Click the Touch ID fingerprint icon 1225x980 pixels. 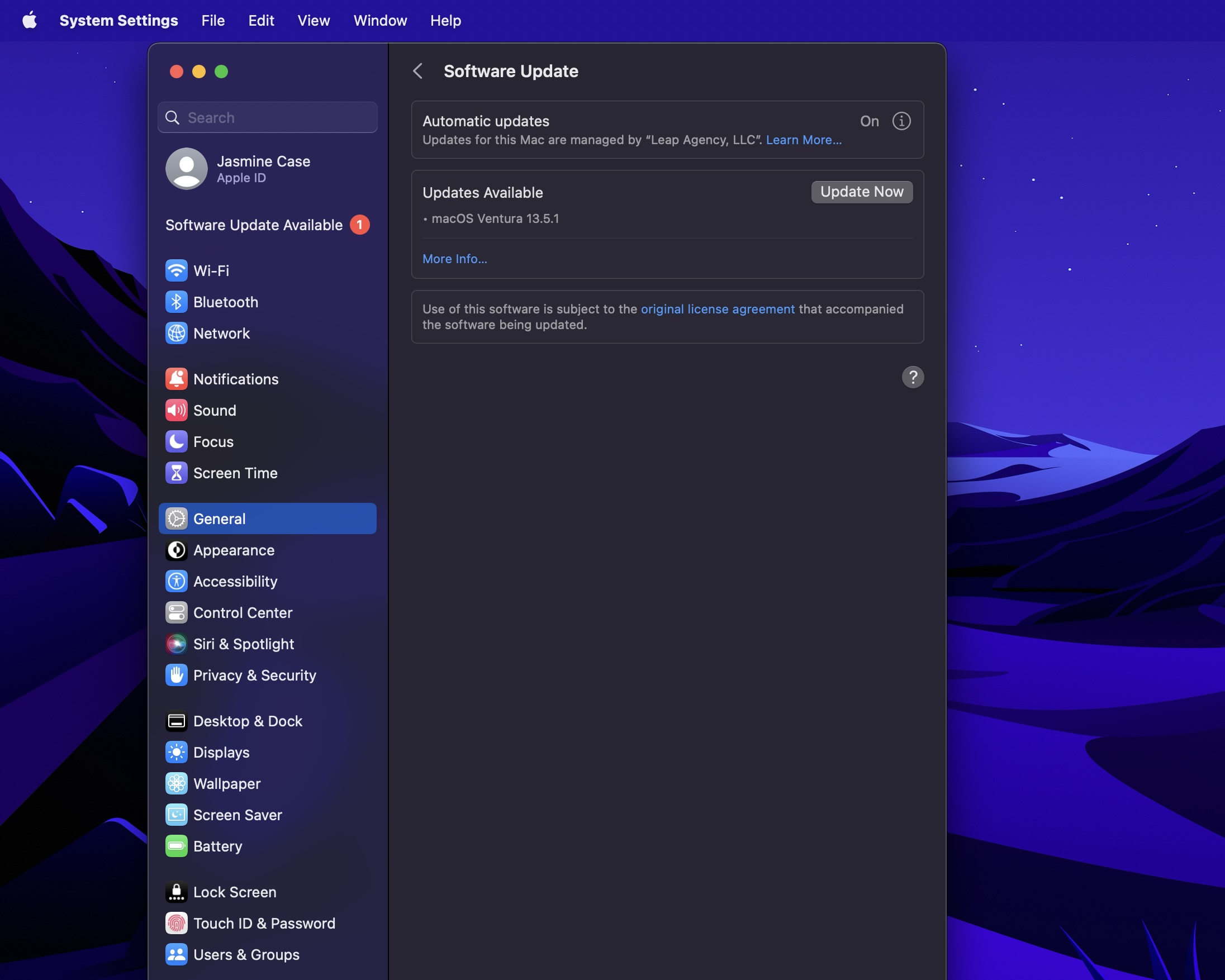[x=176, y=923]
